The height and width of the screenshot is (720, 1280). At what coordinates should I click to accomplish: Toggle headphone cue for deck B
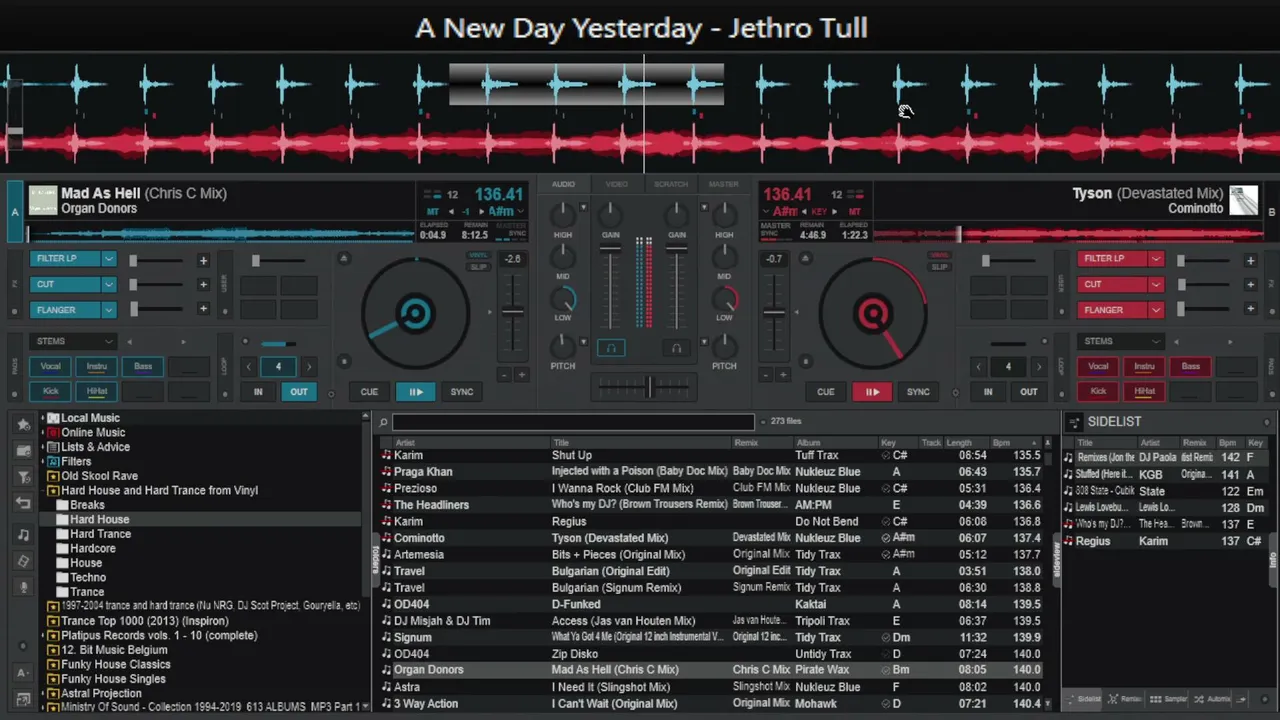(677, 348)
